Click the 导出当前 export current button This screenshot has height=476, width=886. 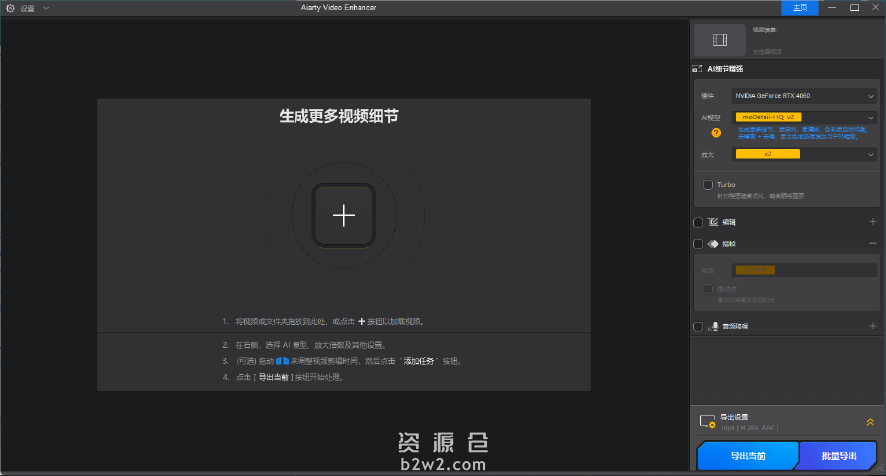point(747,456)
